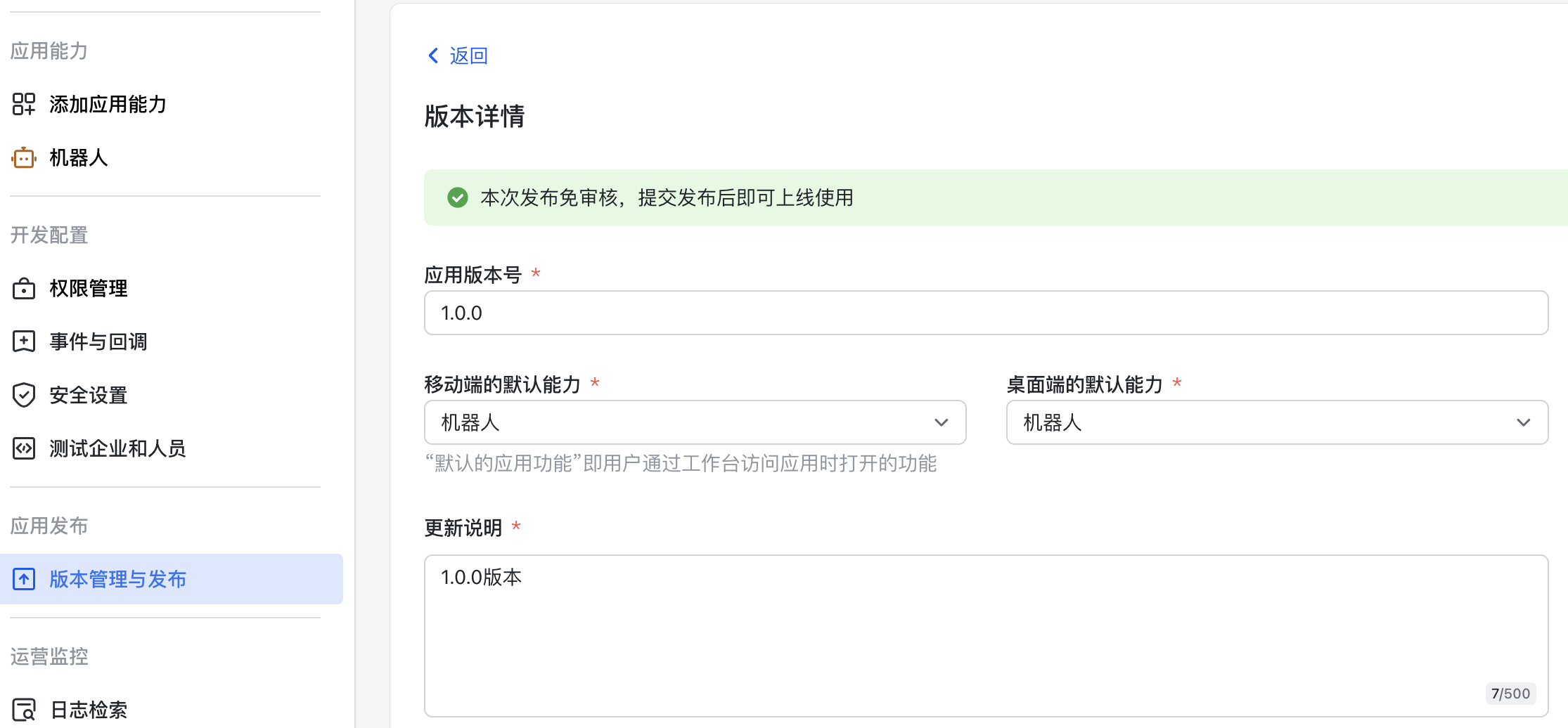Click the robot icon in sidebar
Screen dimensions: 1568x728
point(24,158)
